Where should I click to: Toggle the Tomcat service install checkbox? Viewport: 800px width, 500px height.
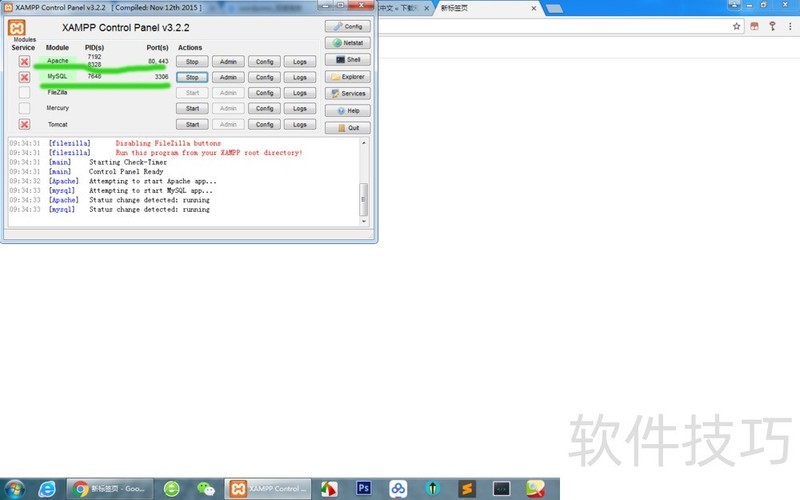(24, 124)
